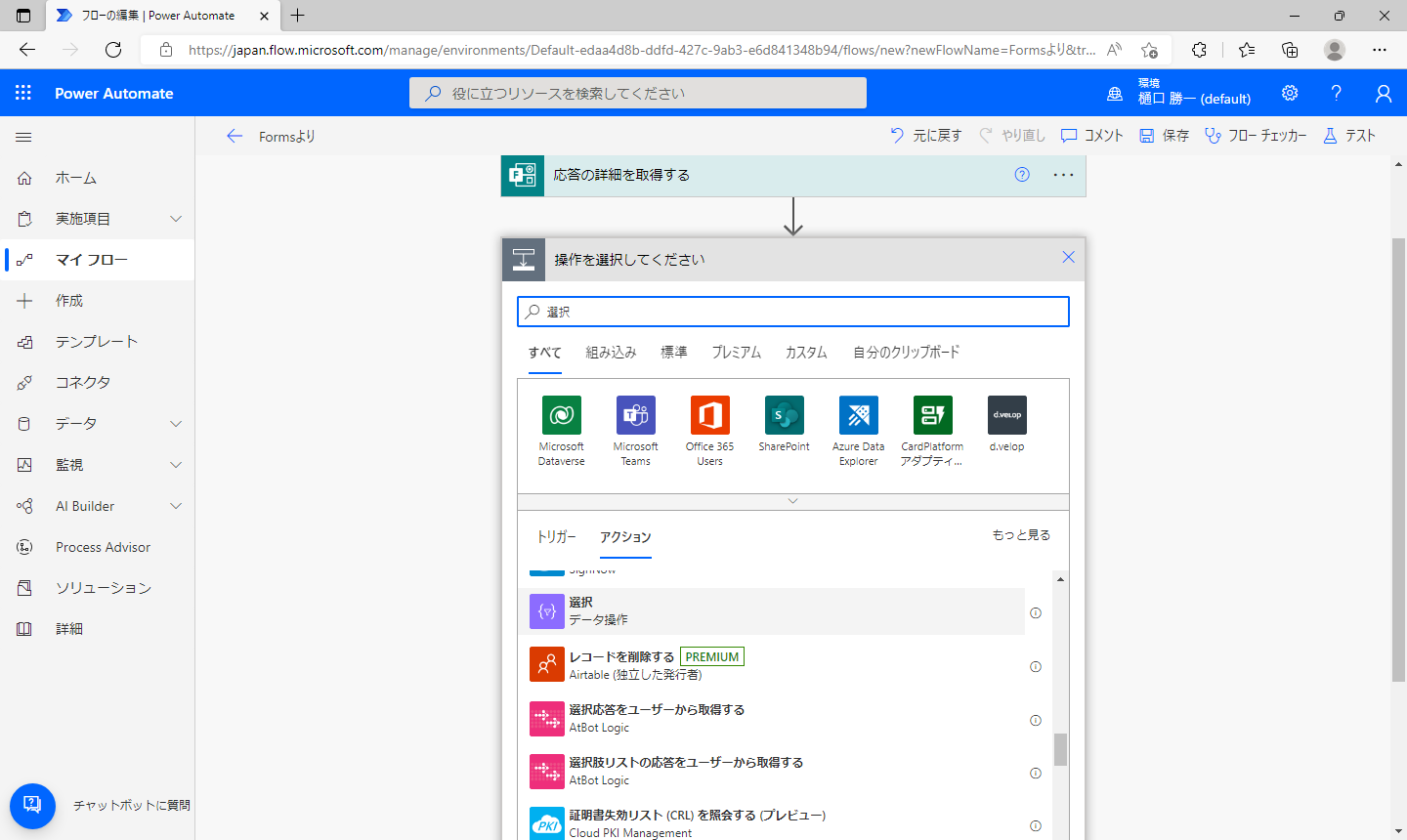The width and height of the screenshot is (1407, 840).
Task: Select the 組み込み tab
Action: [611, 353]
